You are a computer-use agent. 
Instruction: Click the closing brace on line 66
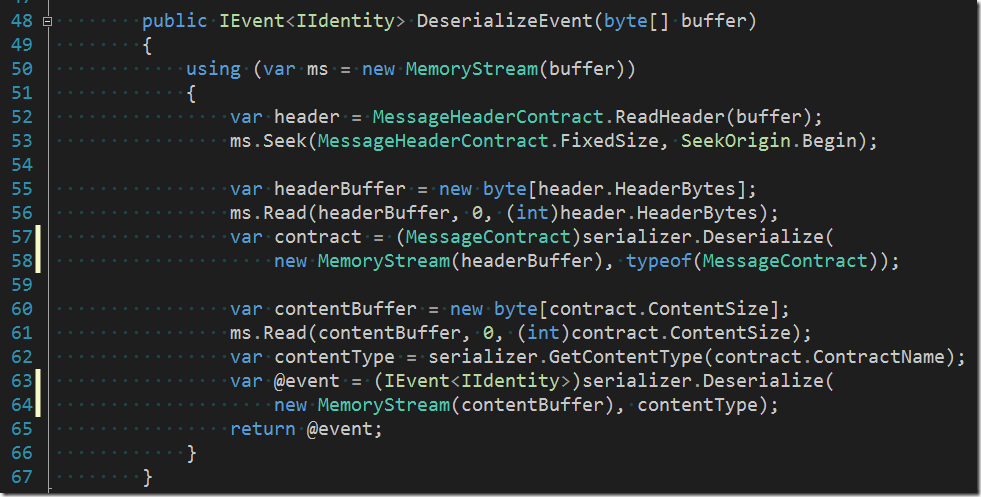point(191,453)
